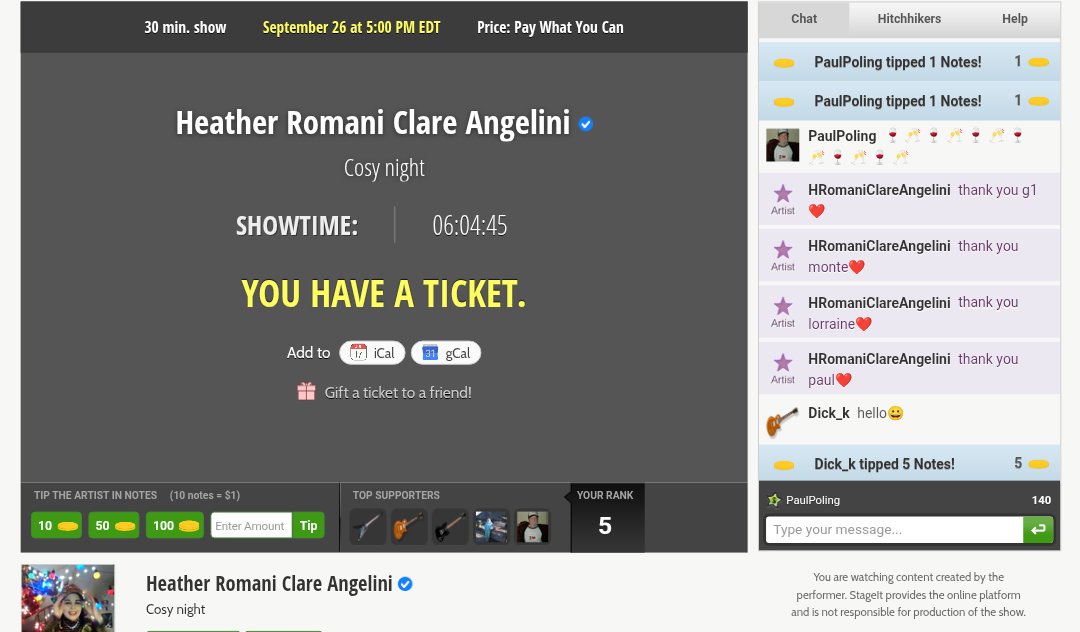Click the calendar icon in the iCal button
This screenshot has width=1080, height=632.
pos(358,352)
